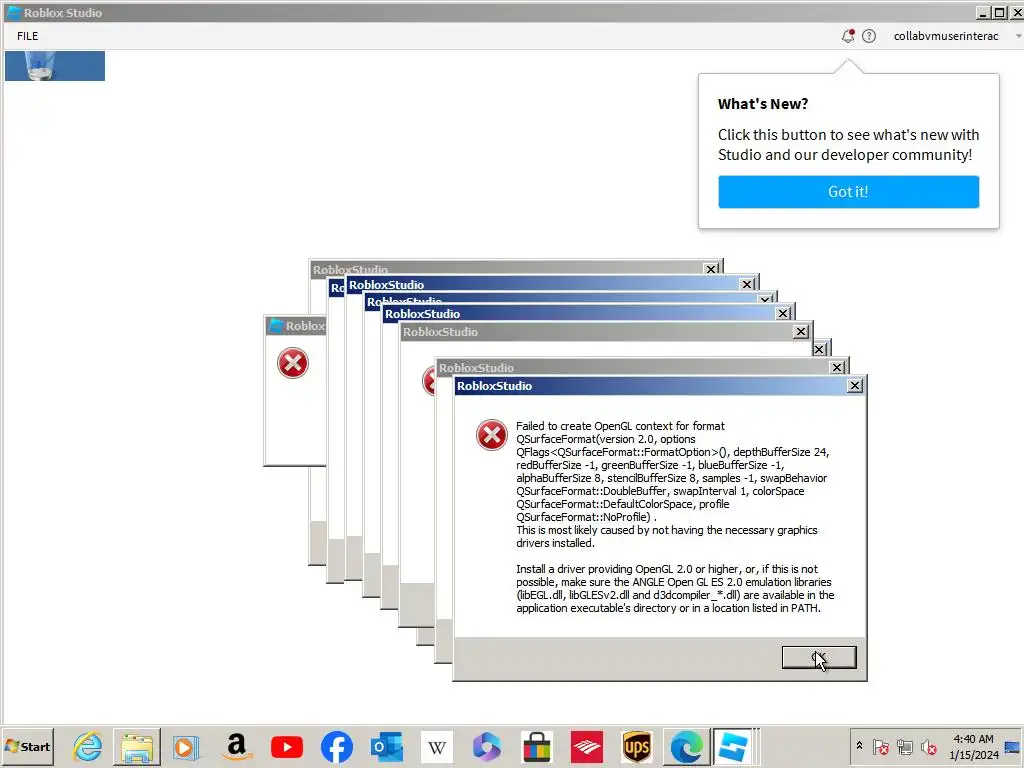Screen dimensions: 1024x768
Task: Open the Facebook taskbar shortcut
Action: (337, 746)
